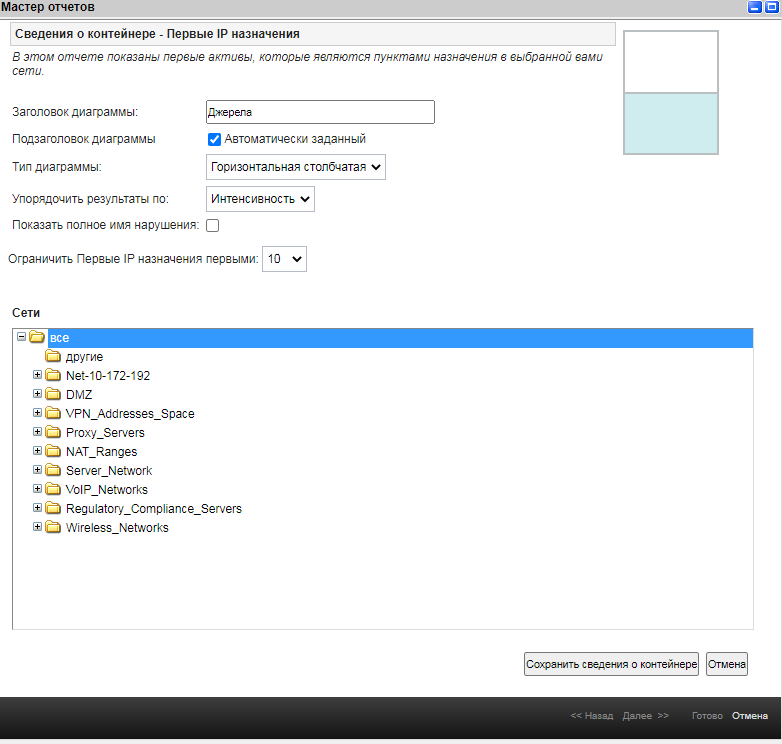Click 'Отмена' in the dark footer bar
This screenshot has height=744, width=782.
point(750,716)
